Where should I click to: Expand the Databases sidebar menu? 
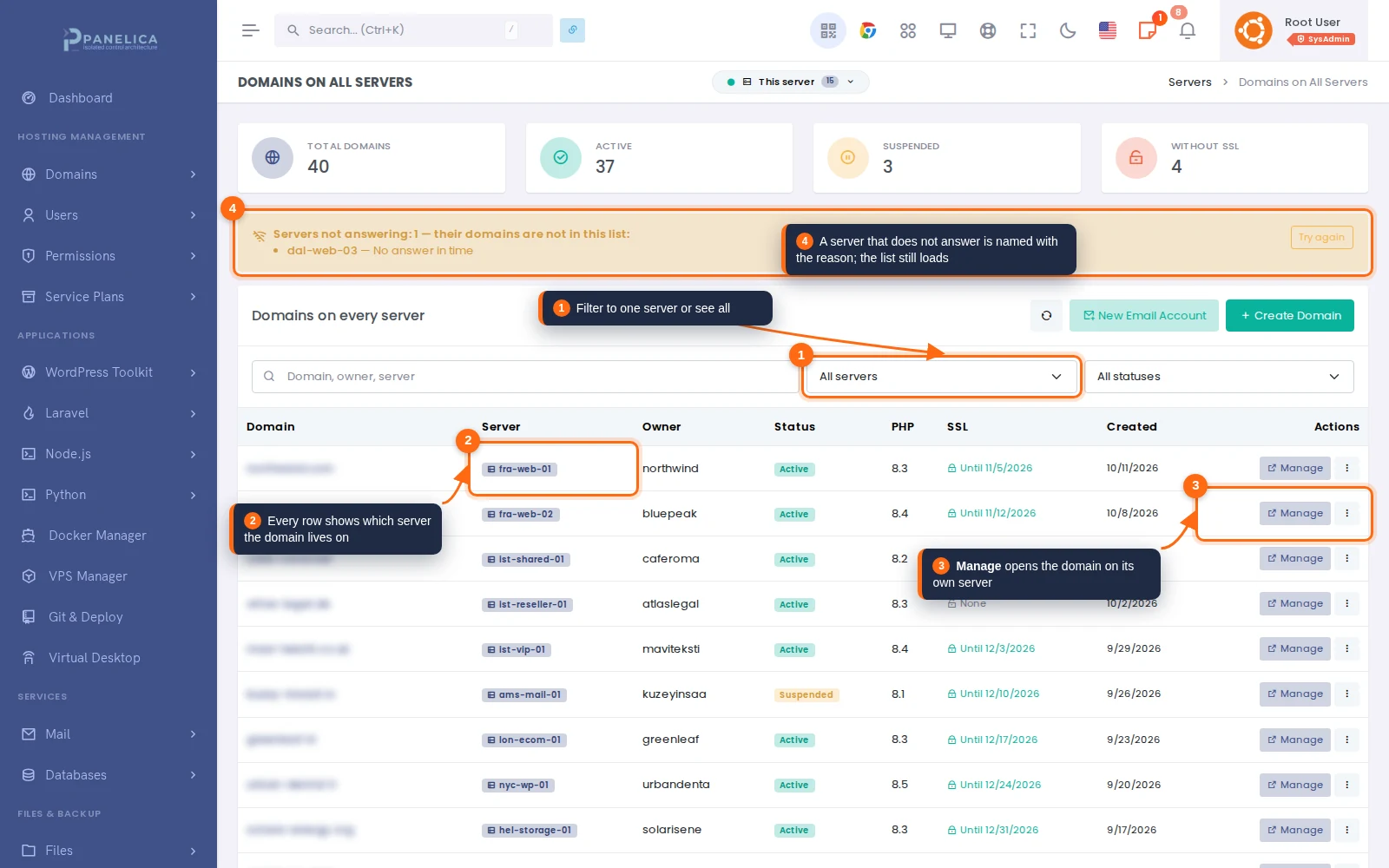coord(109,775)
